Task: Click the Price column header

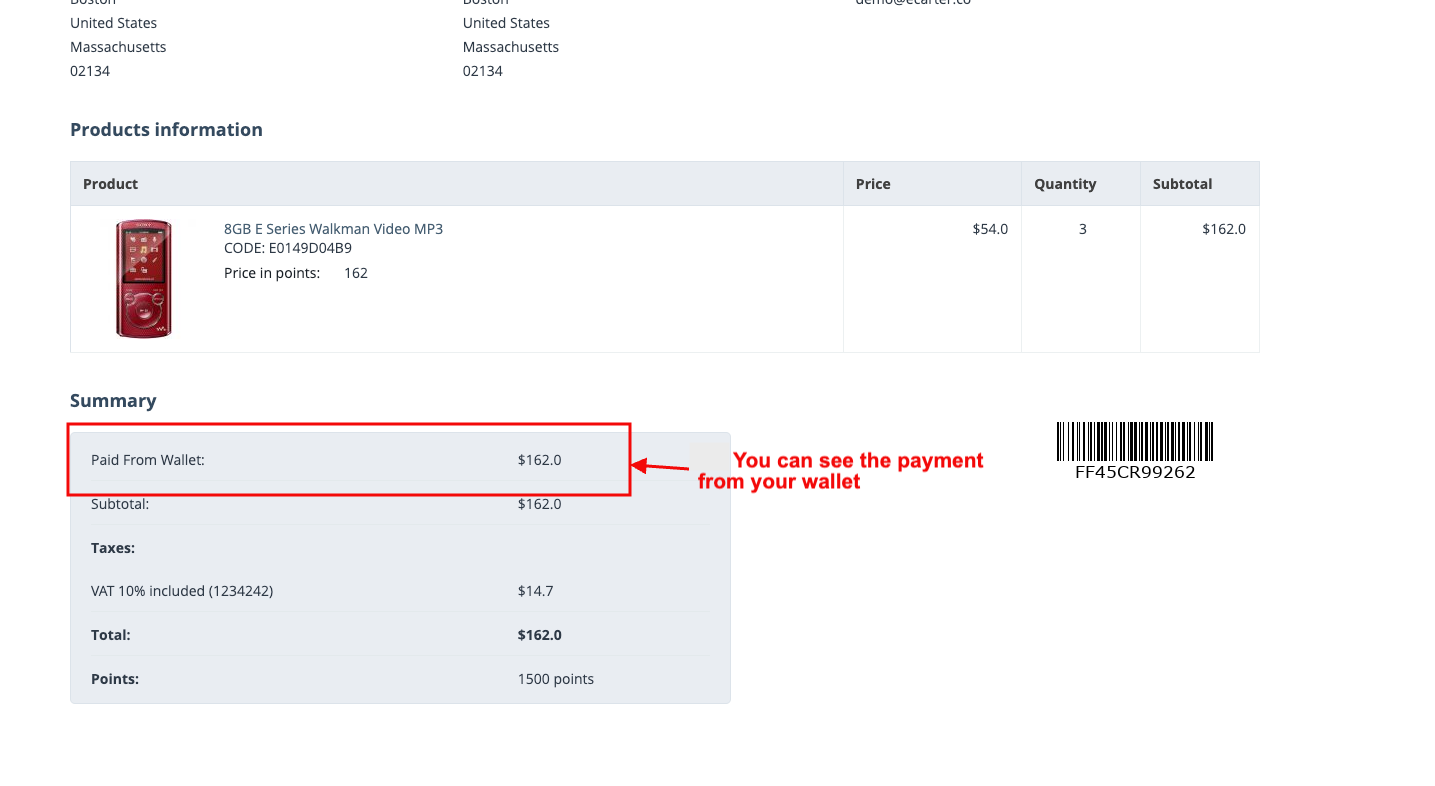Action: coord(873,184)
